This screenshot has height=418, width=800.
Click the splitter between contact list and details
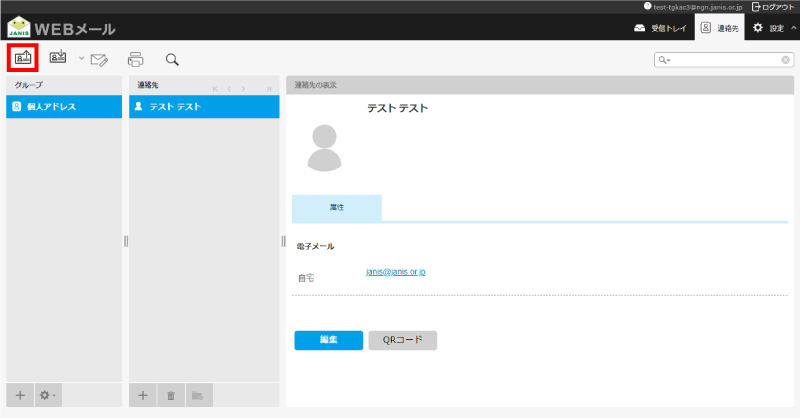click(283, 241)
